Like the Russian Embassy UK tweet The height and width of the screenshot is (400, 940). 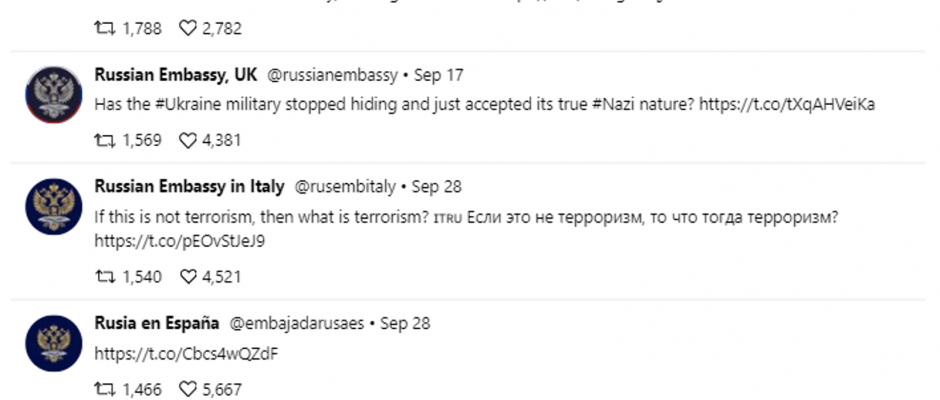click(x=188, y=140)
